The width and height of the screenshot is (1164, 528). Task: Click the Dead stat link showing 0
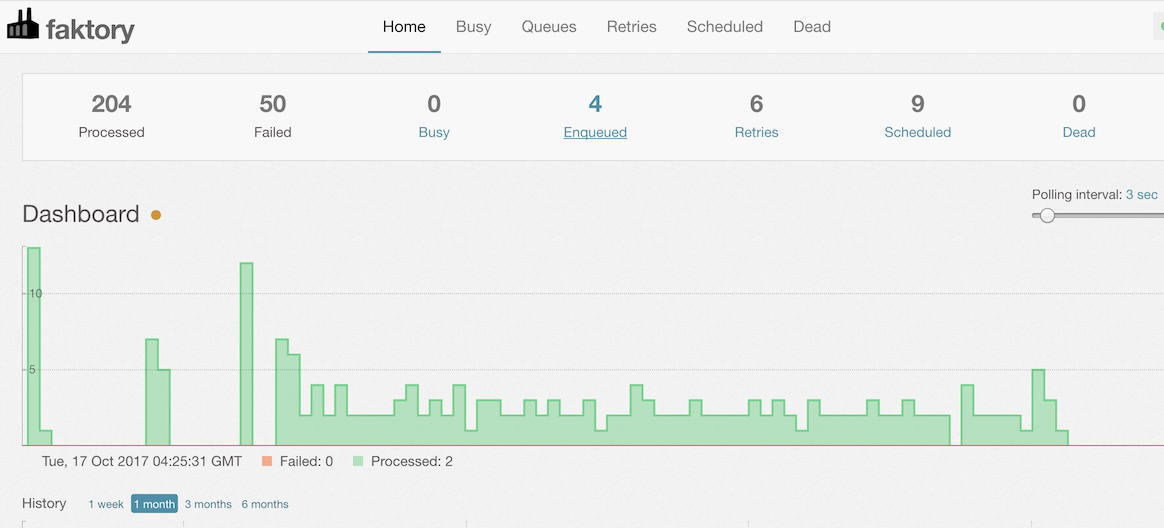tap(1078, 132)
